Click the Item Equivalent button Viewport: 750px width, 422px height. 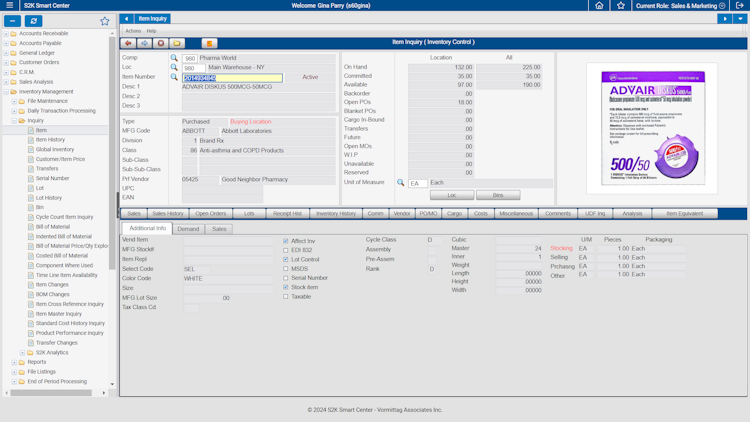point(684,213)
